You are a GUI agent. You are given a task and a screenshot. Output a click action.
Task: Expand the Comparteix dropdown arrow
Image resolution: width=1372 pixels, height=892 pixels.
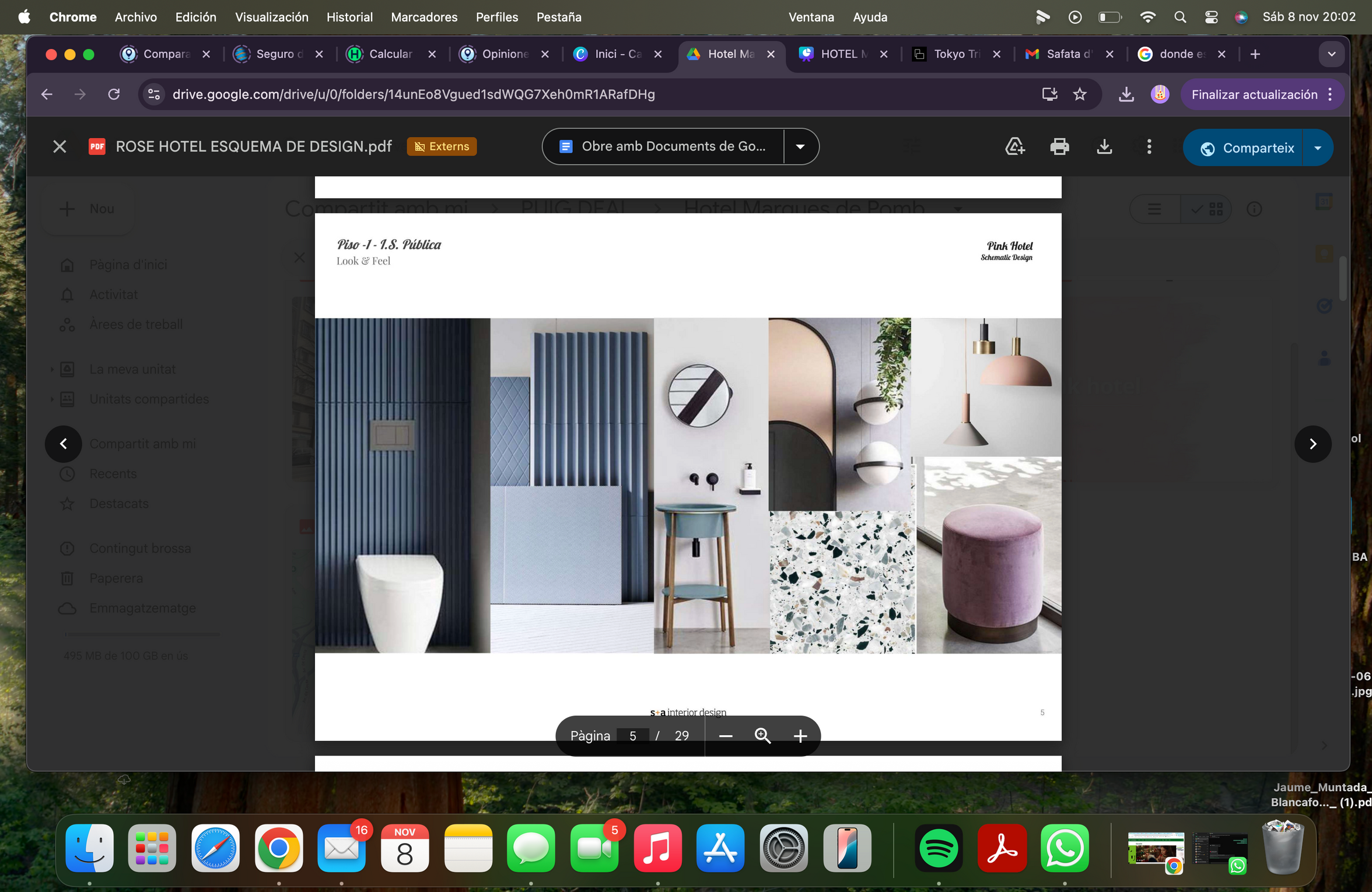click(x=1318, y=148)
